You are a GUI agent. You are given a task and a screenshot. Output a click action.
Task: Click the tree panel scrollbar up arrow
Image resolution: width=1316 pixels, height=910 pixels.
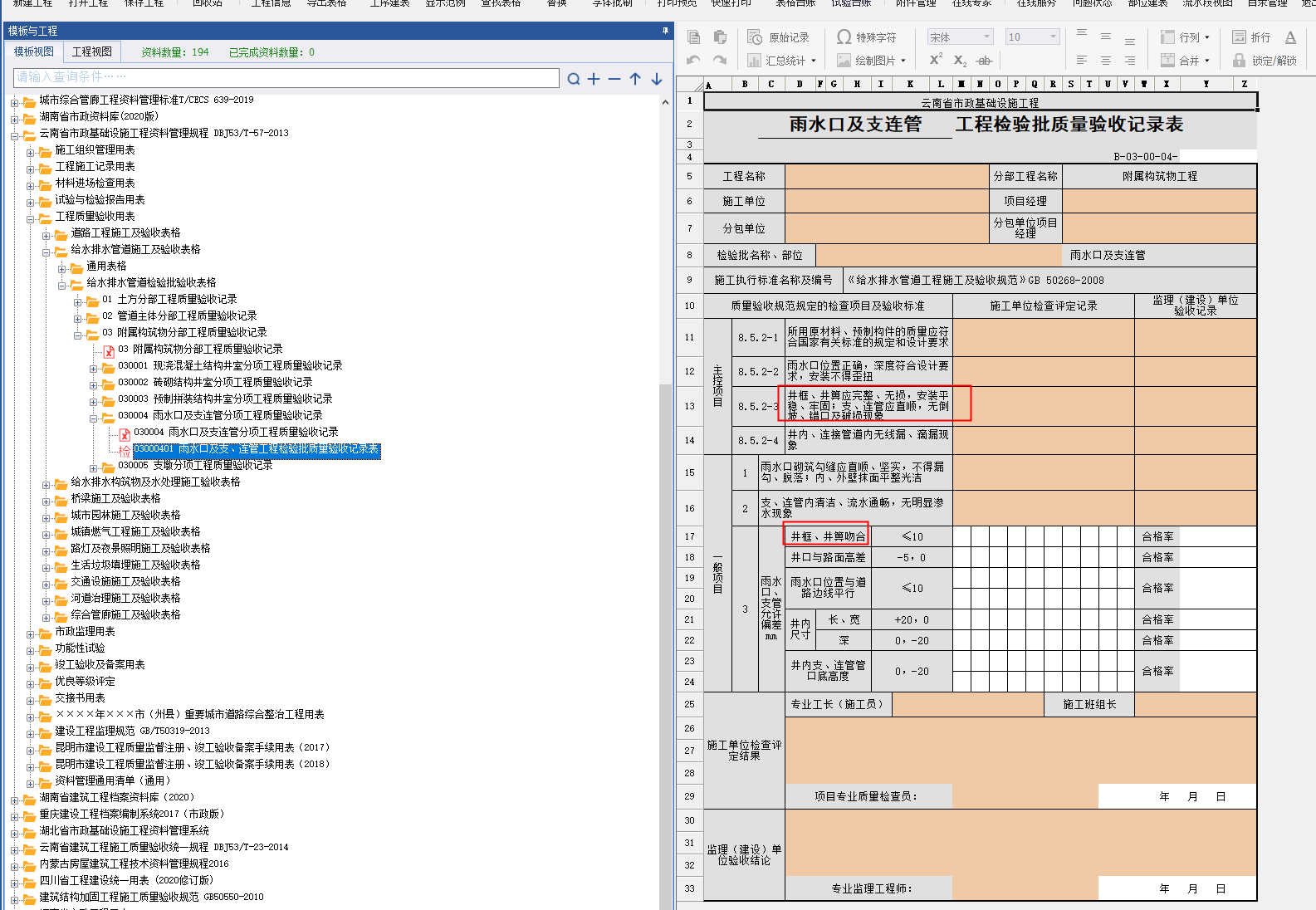(665, 102)
